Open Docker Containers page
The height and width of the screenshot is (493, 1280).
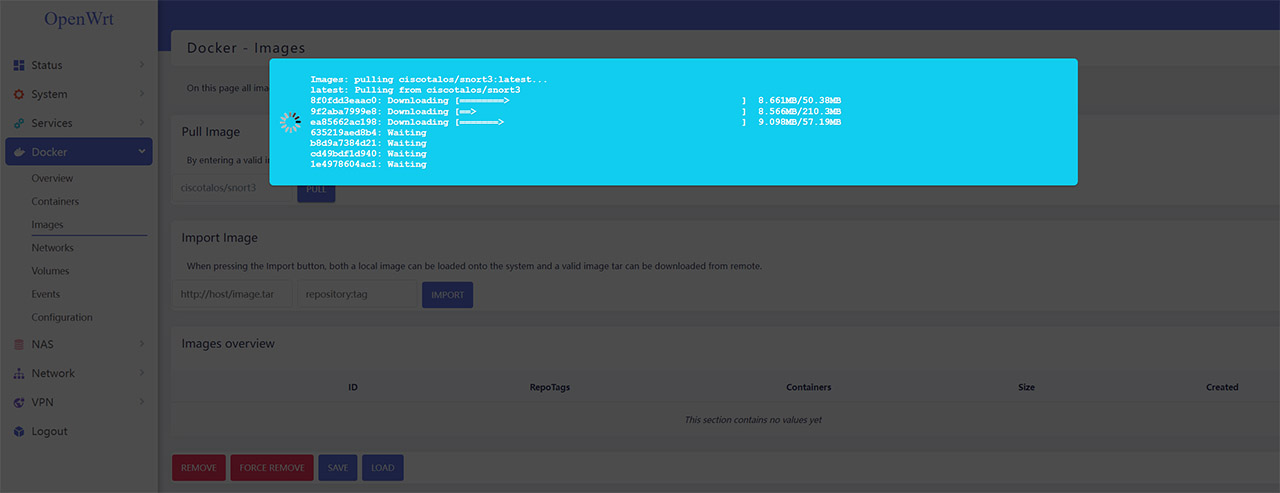(x=55, y=201)
